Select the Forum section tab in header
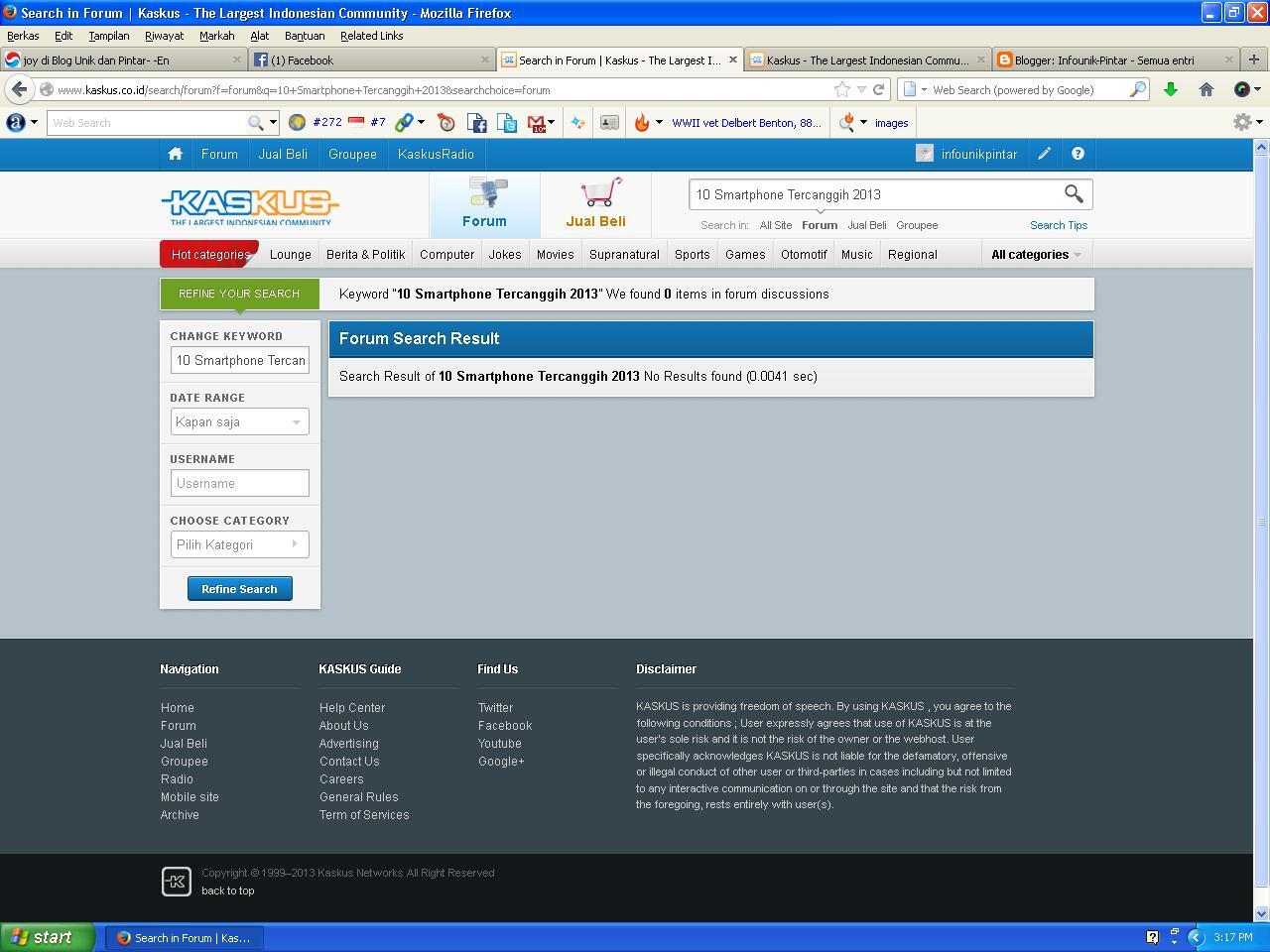The width and height of the screenshot is (1270, 952). tap(484, 204)
